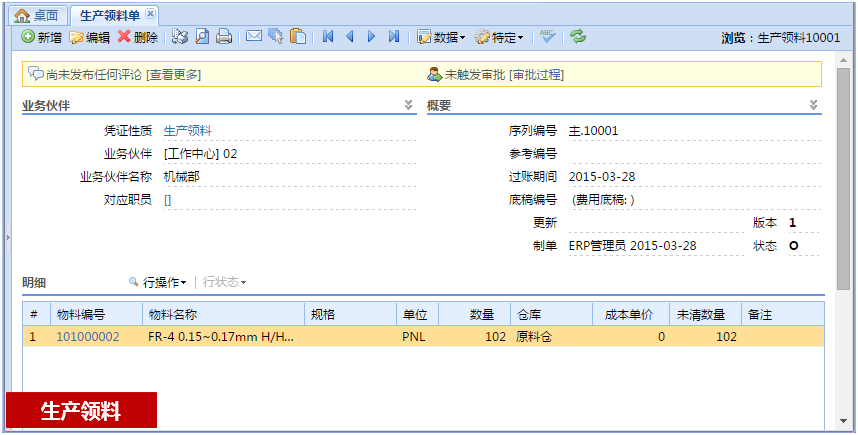The height and width of the screenshot is (435, 858).
Task: Go to previous record arrow
Action: click(x=350, y=37)
